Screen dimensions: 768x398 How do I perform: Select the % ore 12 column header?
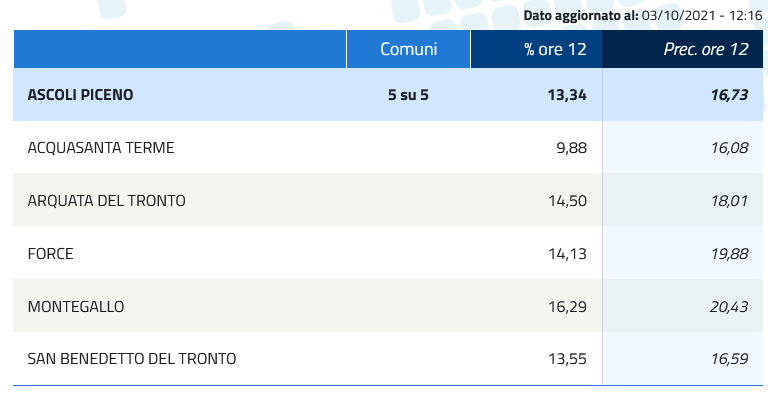[536, 49]
